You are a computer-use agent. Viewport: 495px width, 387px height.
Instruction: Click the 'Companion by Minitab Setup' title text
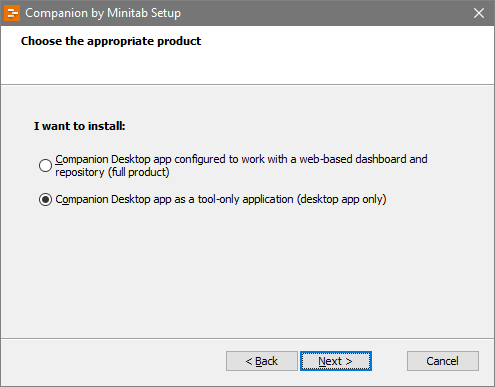[x=103, y=13]
